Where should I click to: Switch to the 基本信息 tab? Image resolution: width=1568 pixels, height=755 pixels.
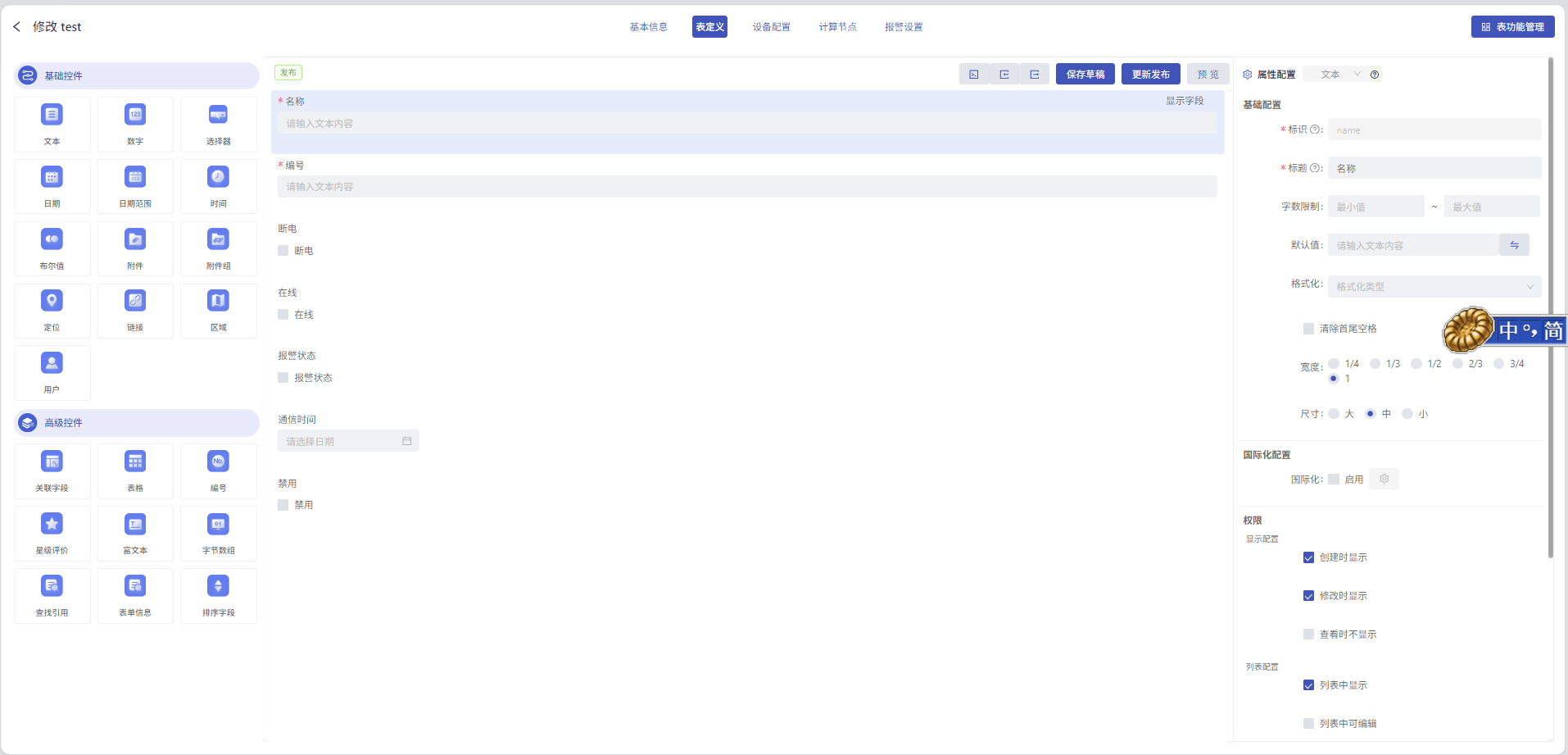coord(649,27)
